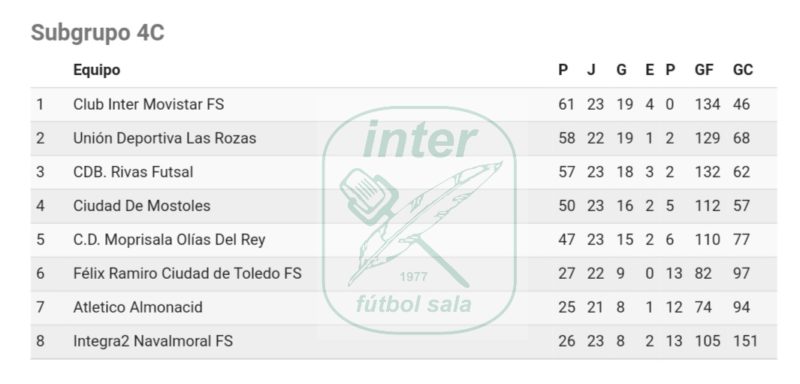The image size is (800, 384).
Task: Click 61 points for Inter Movistar
Action: (x=566, y=104)
